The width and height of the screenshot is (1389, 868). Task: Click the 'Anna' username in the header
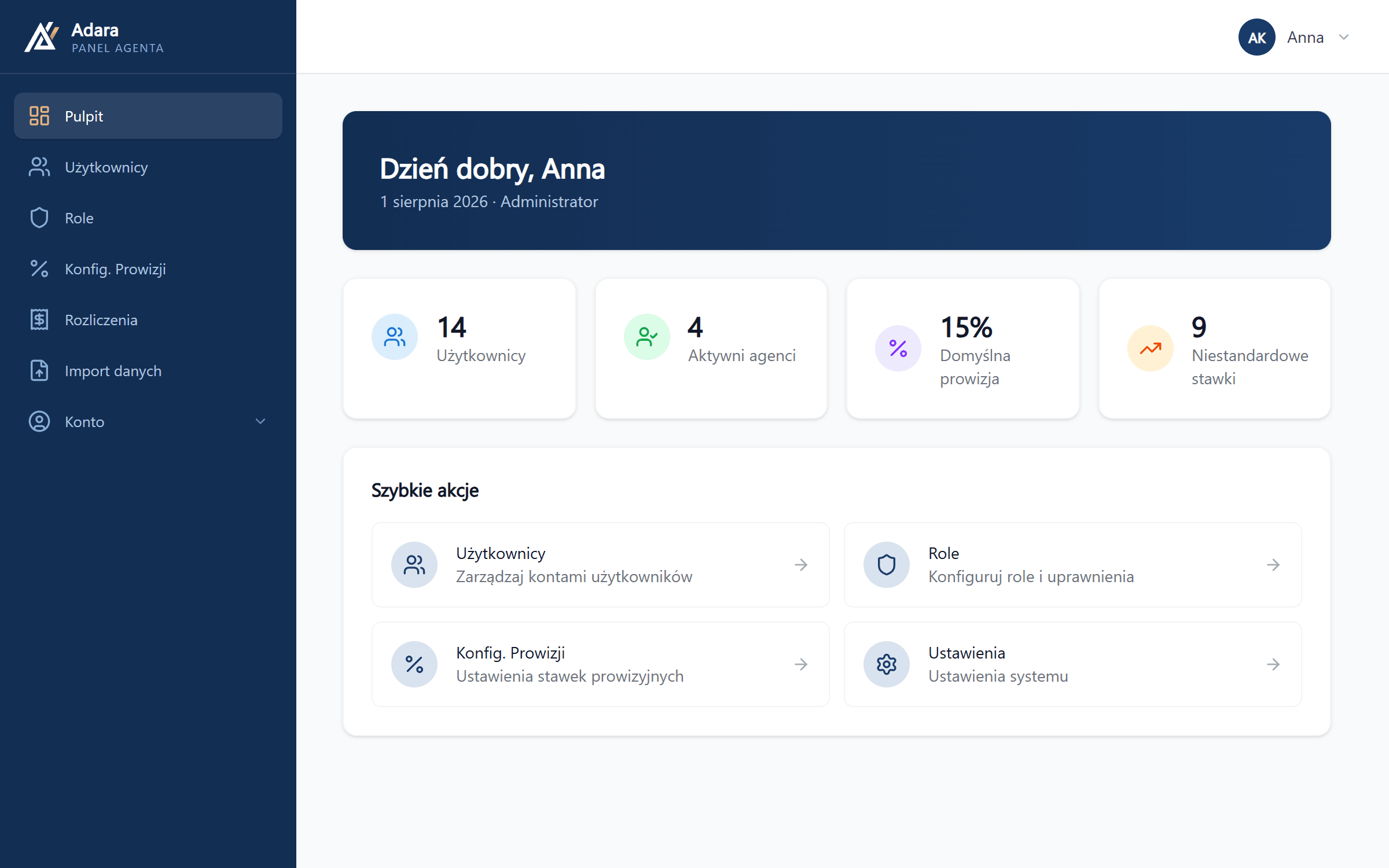coord(1305,37)
